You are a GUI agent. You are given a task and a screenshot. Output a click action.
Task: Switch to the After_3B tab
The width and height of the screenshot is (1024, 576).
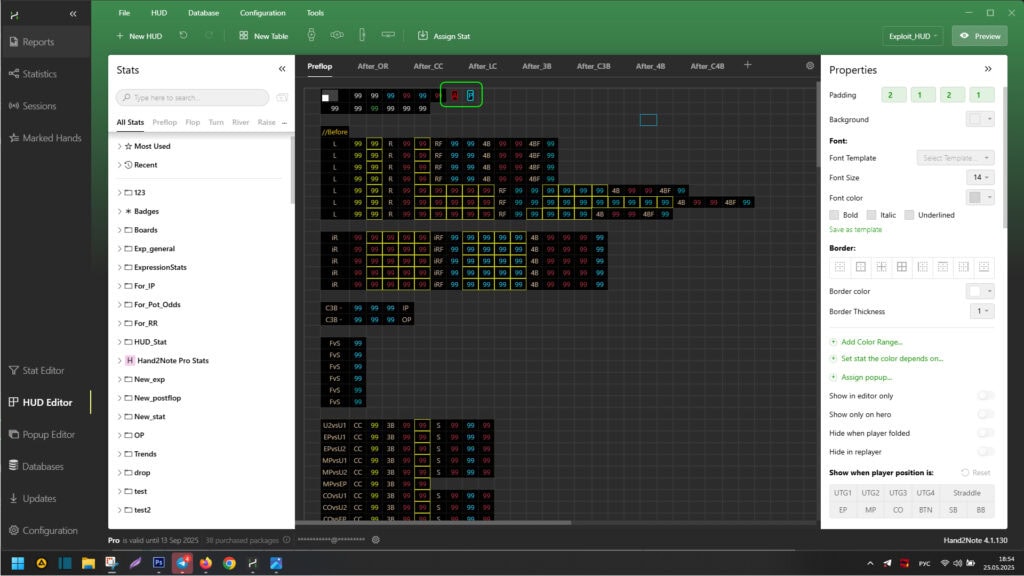(536, 66)
